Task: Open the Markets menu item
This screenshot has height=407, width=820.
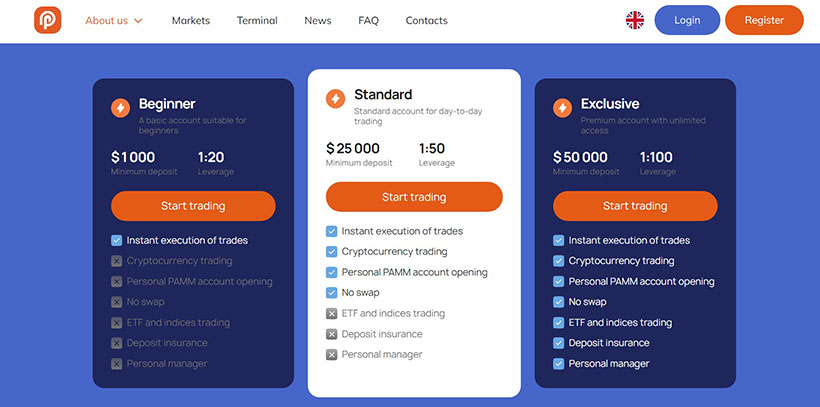Action: pos(191,20)
